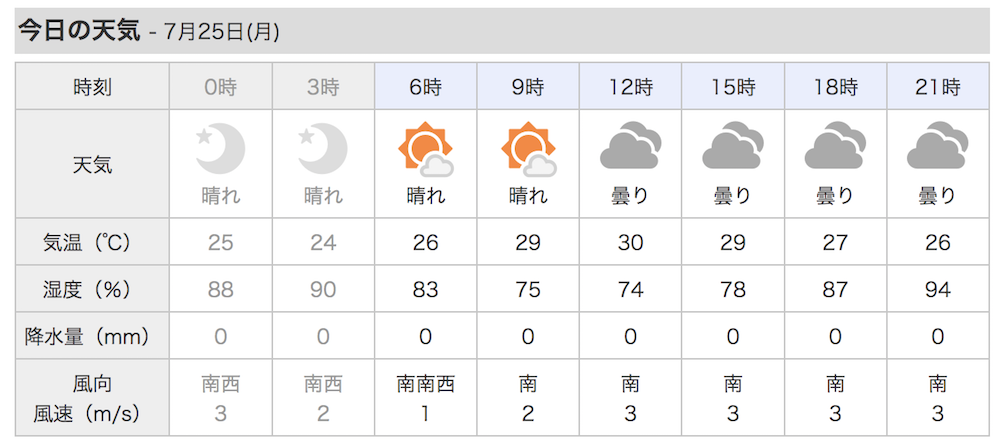Screen dimensions: 1000x442
Task: Select the sunny icon for 6時
Action: tap(425, 149)
